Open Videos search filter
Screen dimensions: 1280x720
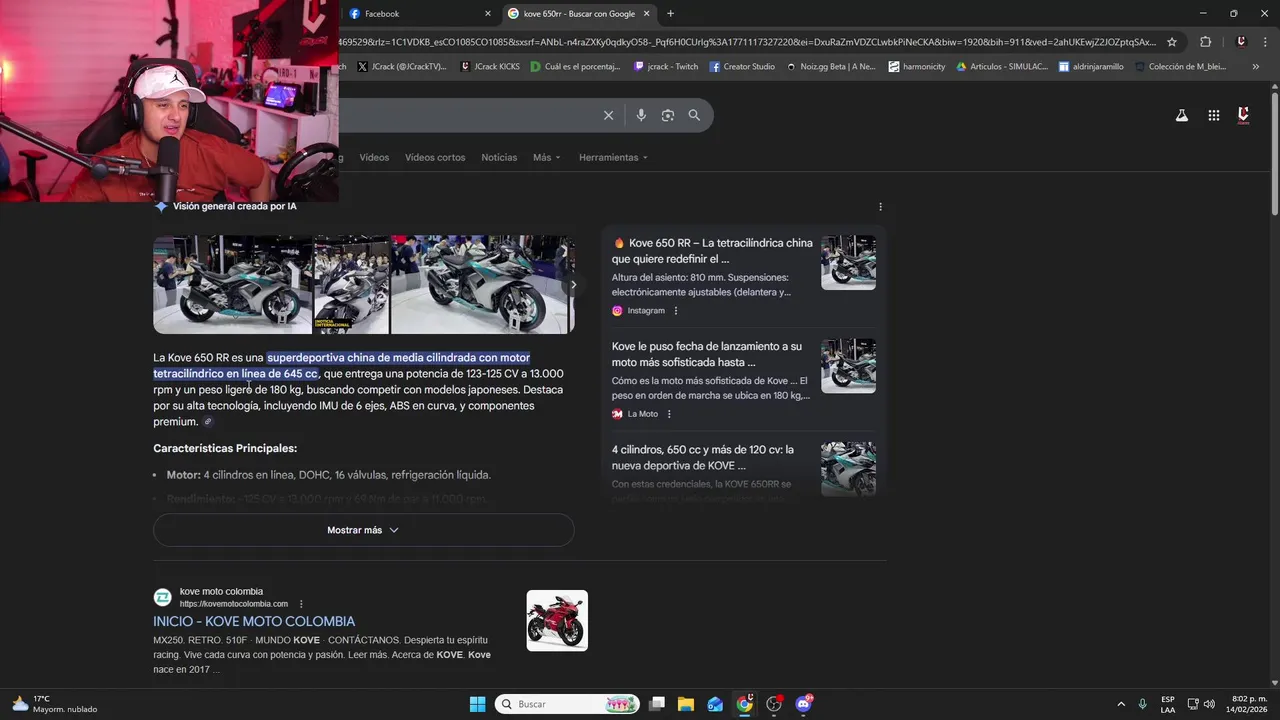(374, 157)
